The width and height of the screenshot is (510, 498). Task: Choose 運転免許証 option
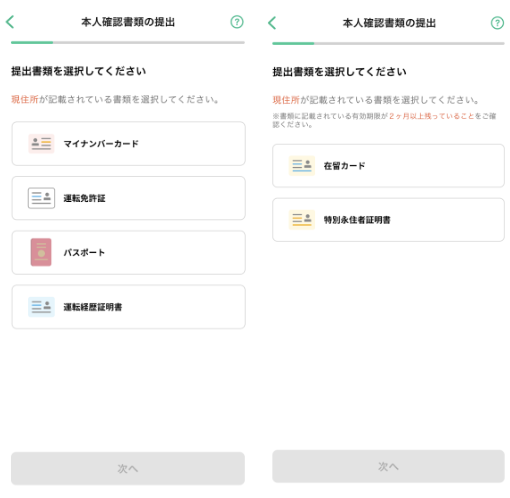pyautogui.click(x=129, y=198)
